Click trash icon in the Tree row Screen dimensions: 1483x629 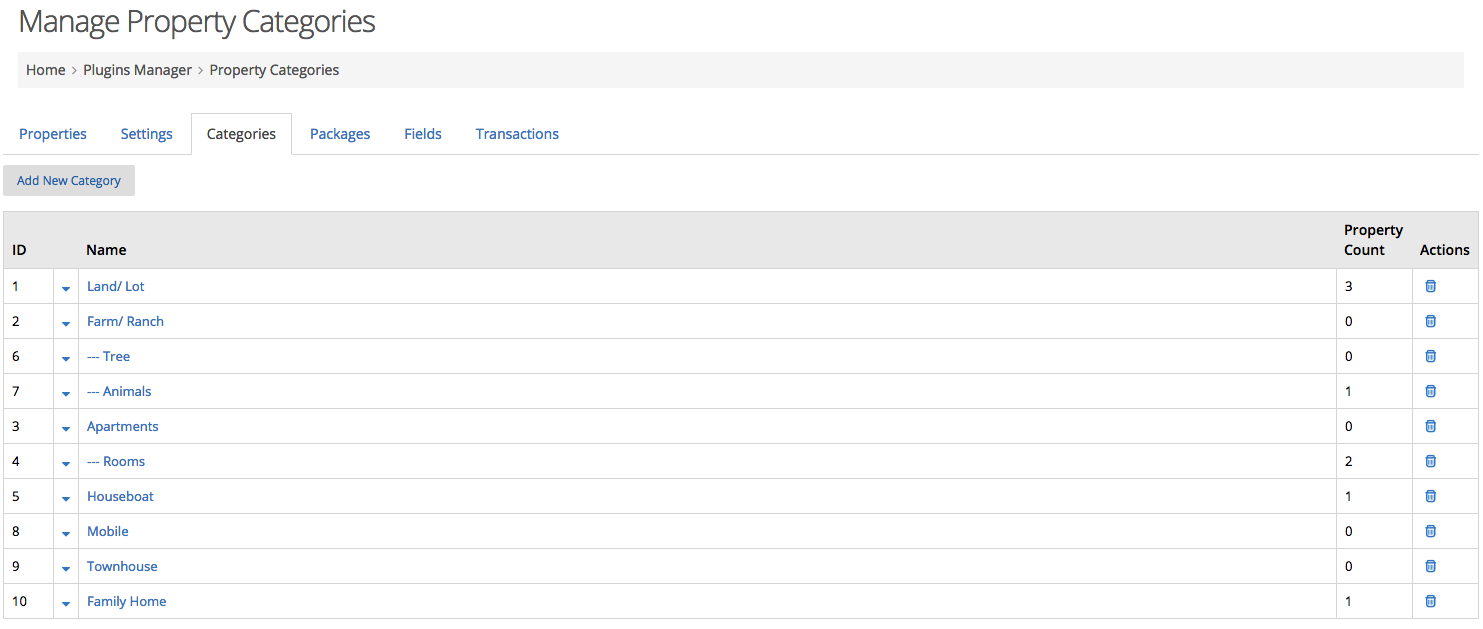pyautogui.click(x=1430, y=356)
